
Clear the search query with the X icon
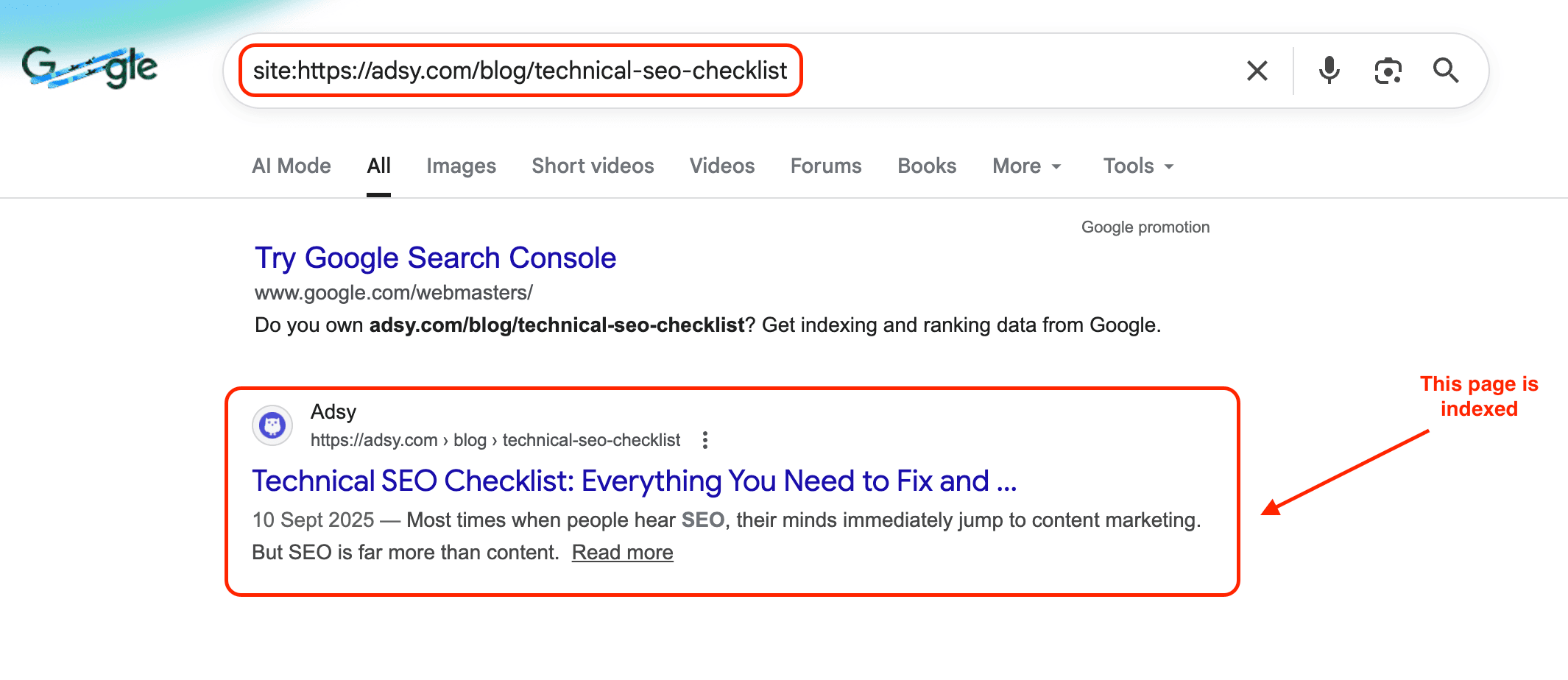pos(1257,71)
